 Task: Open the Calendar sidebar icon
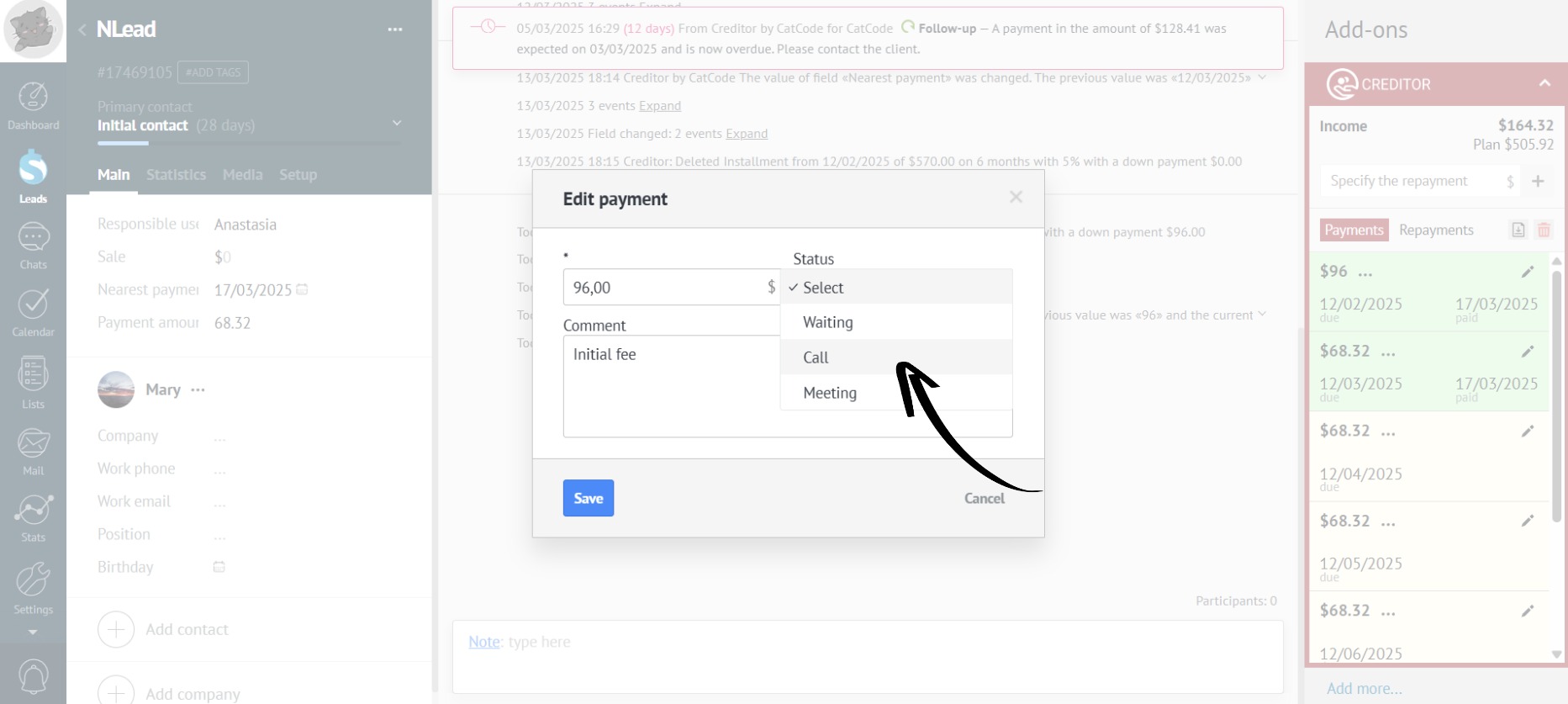pyautogui.click(x=33, y=312)
